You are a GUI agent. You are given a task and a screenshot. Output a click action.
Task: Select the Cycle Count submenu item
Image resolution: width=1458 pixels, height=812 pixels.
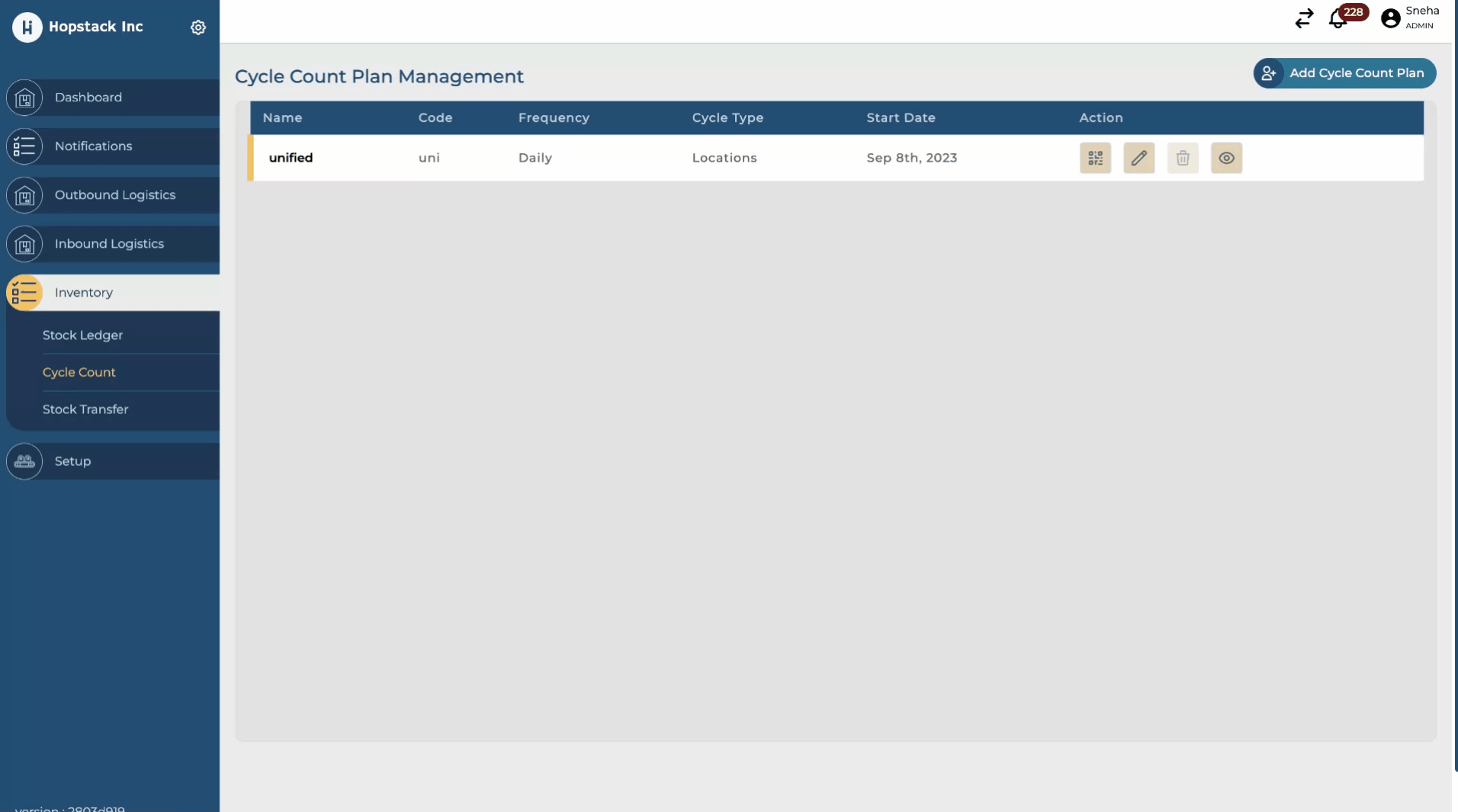(79, 372)
